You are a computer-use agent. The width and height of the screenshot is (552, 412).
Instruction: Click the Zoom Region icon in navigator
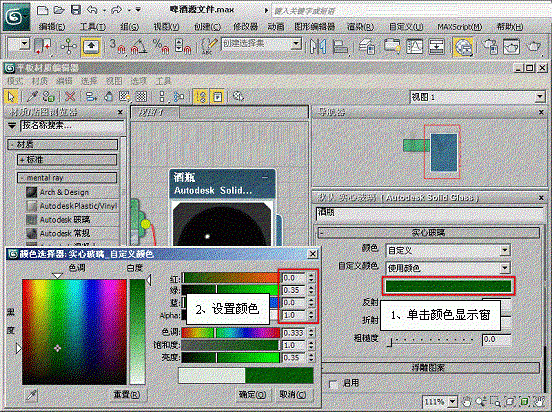coord(495,401)
